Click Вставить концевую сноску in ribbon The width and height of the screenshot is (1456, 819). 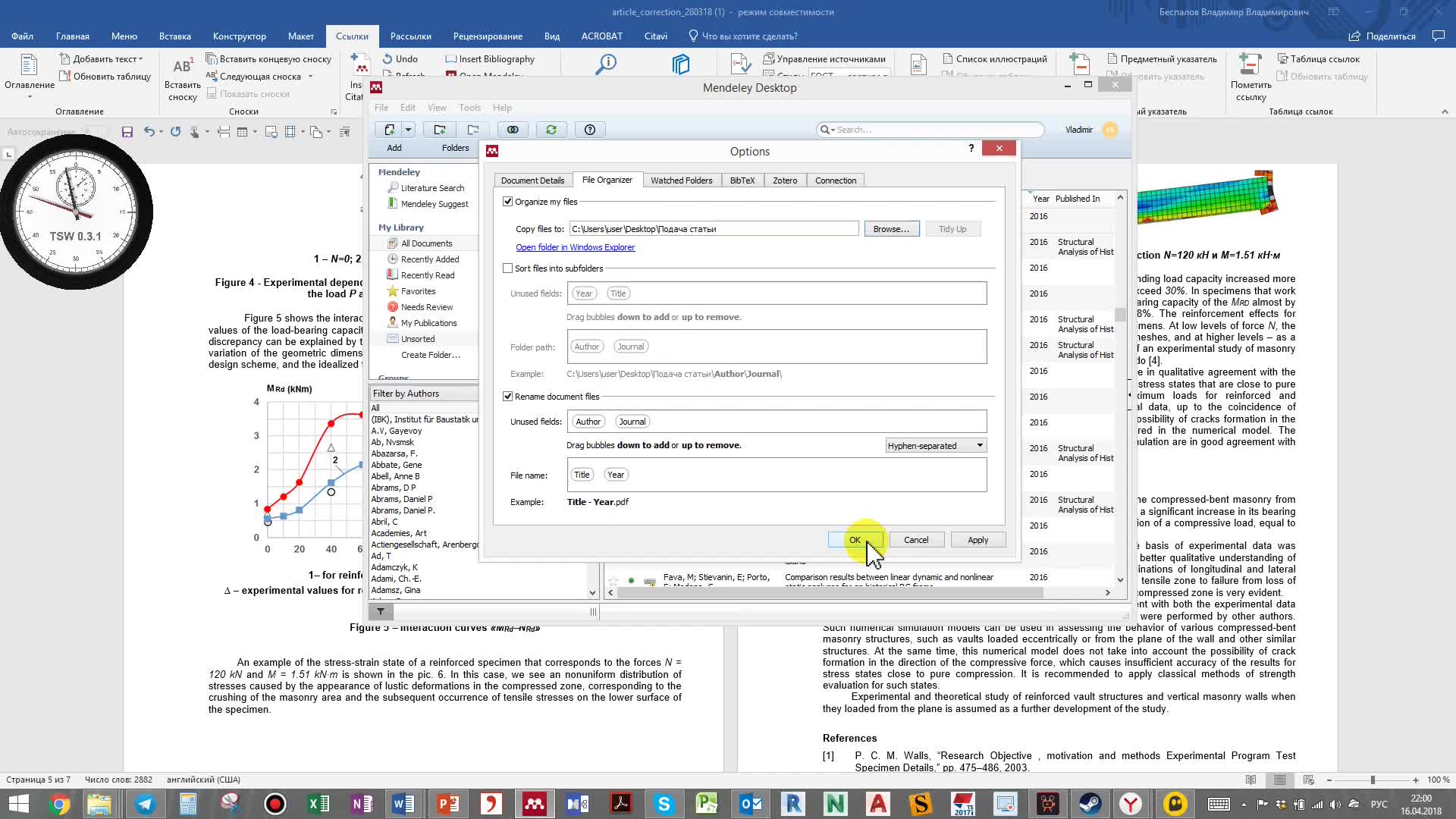click(x=268, y=59)
